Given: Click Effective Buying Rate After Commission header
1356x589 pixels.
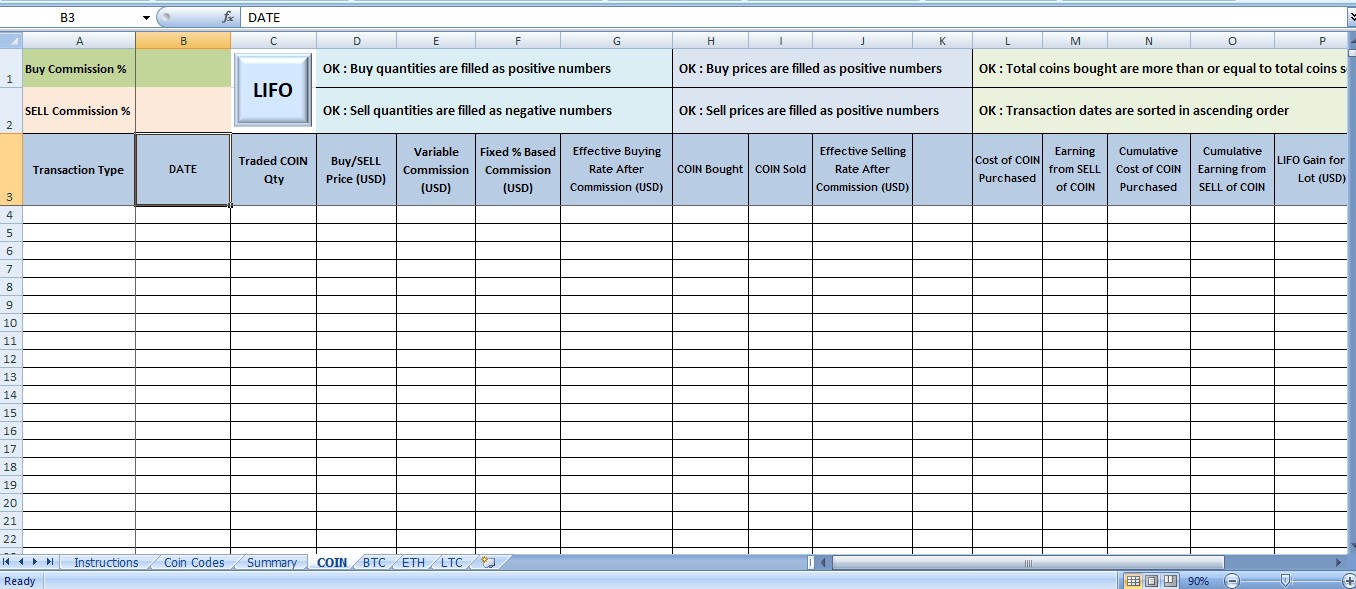Looking at the screenshot, I should (x=616, y=169).
